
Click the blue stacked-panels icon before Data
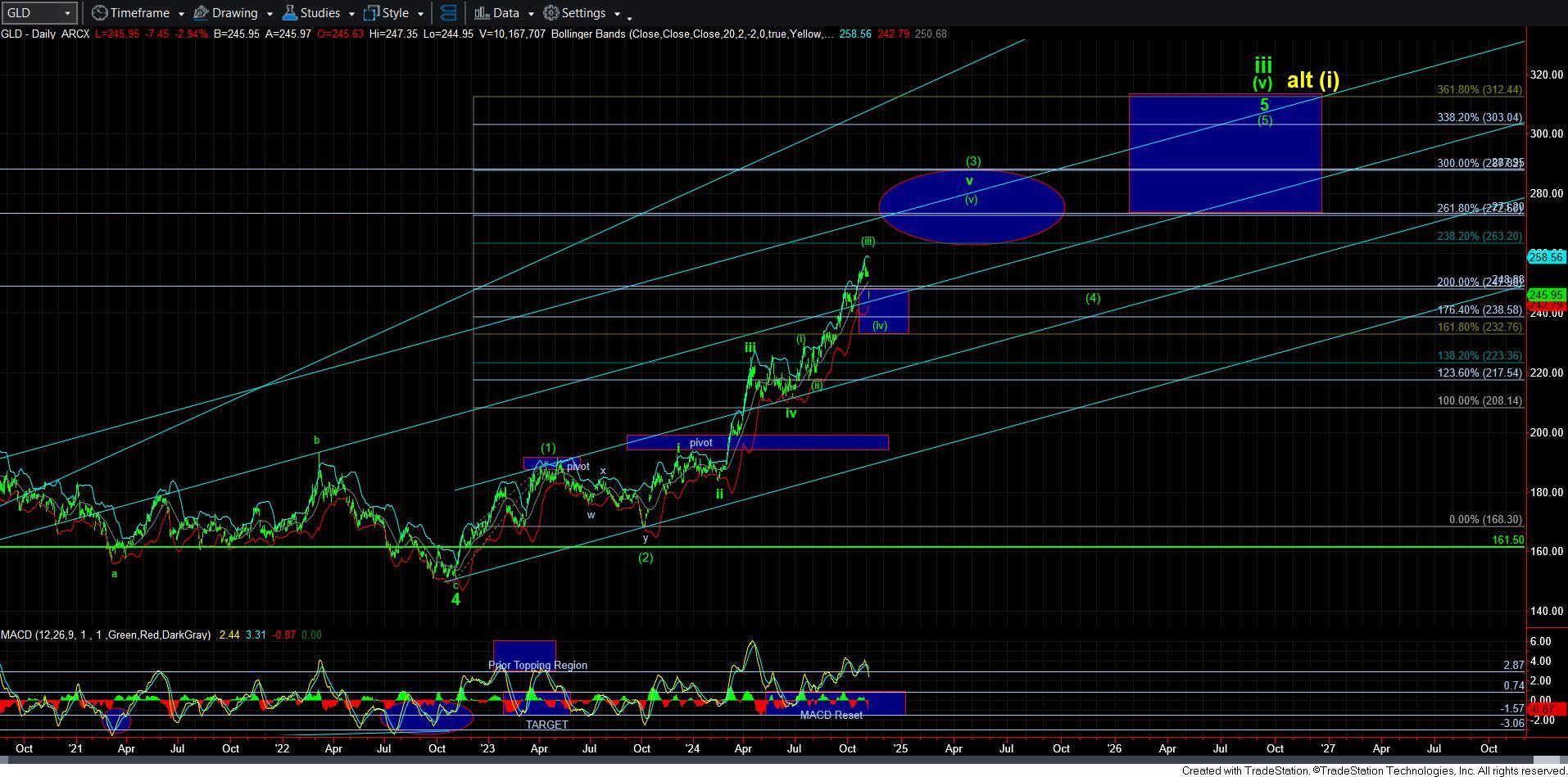pyautogui.click(x=448, y=13)
